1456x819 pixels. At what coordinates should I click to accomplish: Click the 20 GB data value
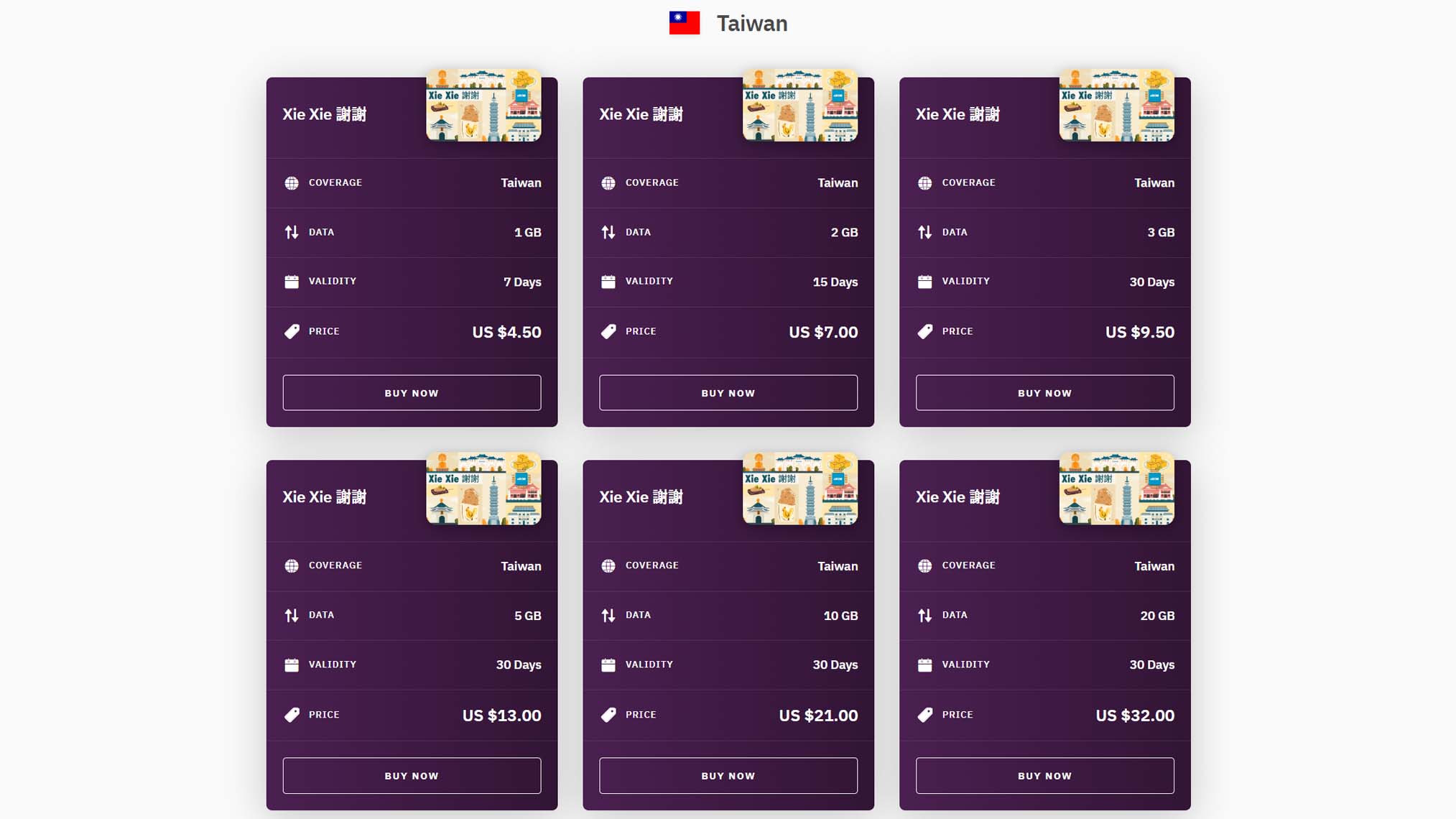pos(1157,616)
